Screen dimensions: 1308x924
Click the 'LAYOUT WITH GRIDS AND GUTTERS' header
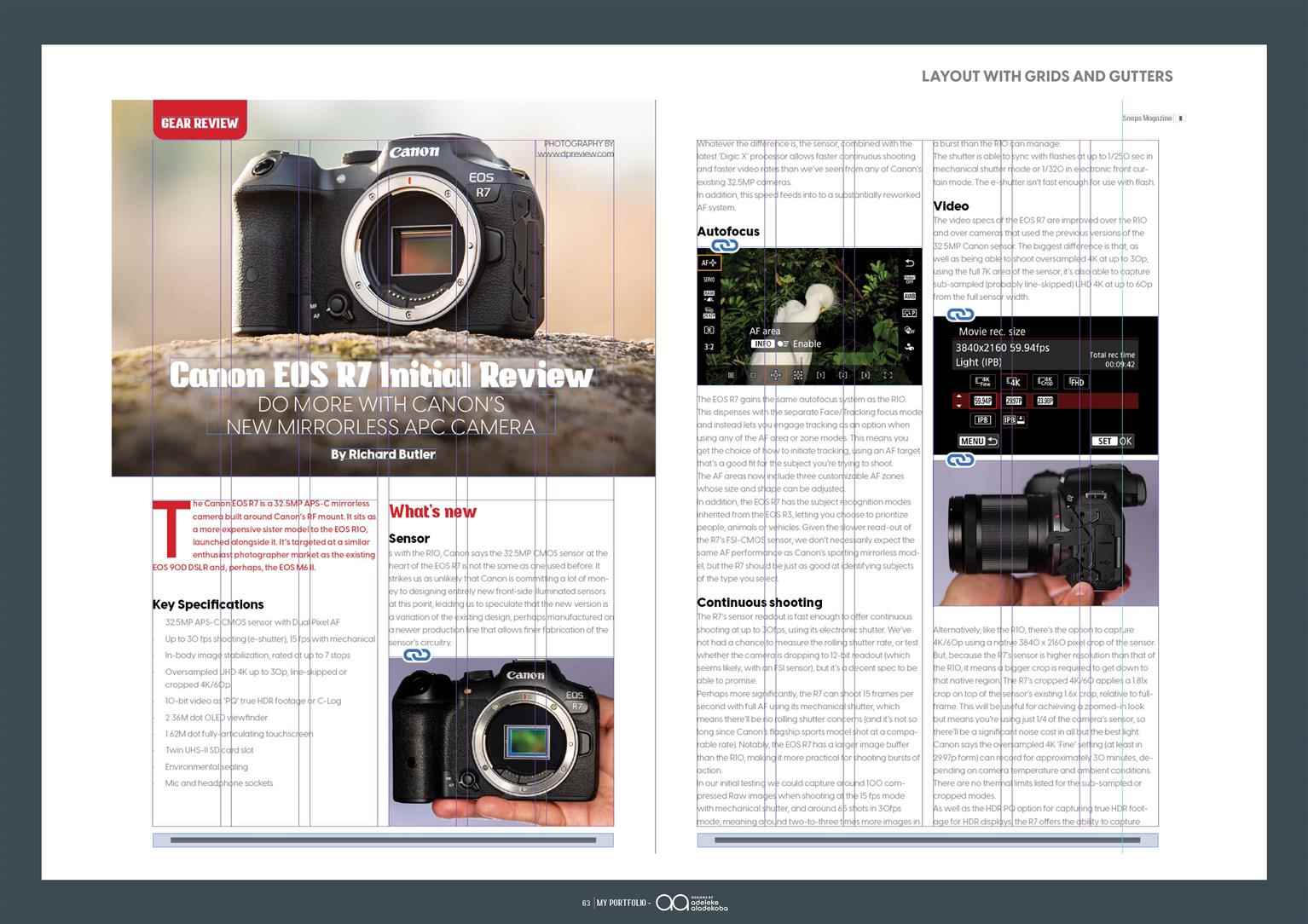1047,76
